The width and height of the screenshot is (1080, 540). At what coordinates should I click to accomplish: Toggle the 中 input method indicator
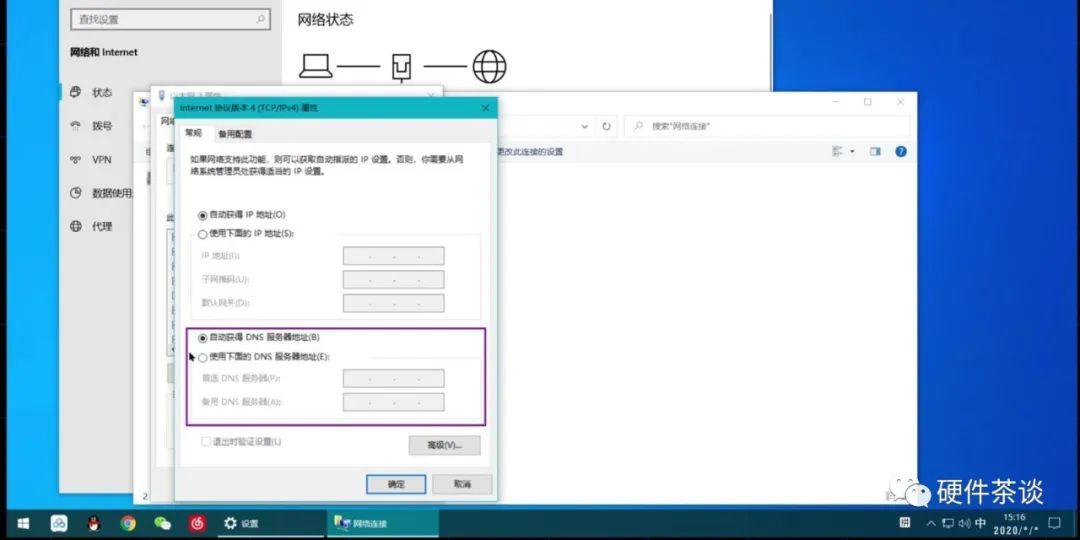(981, 523)
